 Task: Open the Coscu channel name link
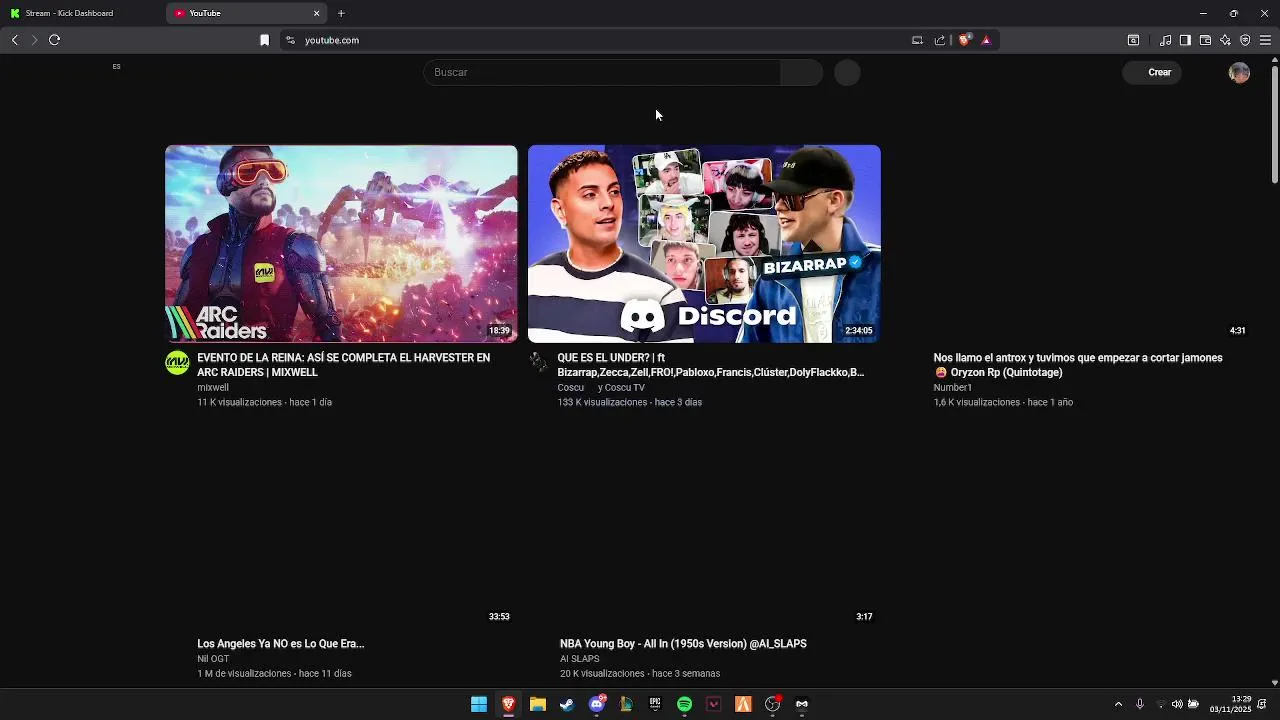tap(570, 387)
